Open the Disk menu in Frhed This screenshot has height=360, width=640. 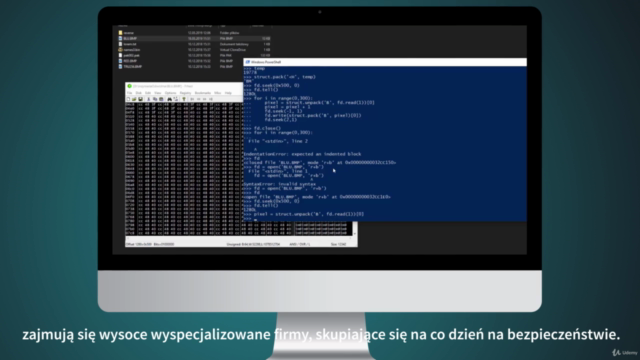click(x=138, y=93)
